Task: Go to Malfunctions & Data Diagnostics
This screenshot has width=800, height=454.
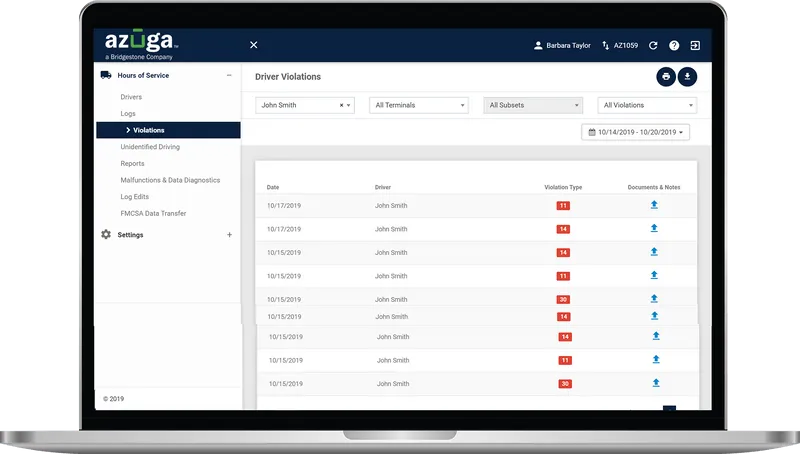Action: pyautogui.click(x=170, y=180)
